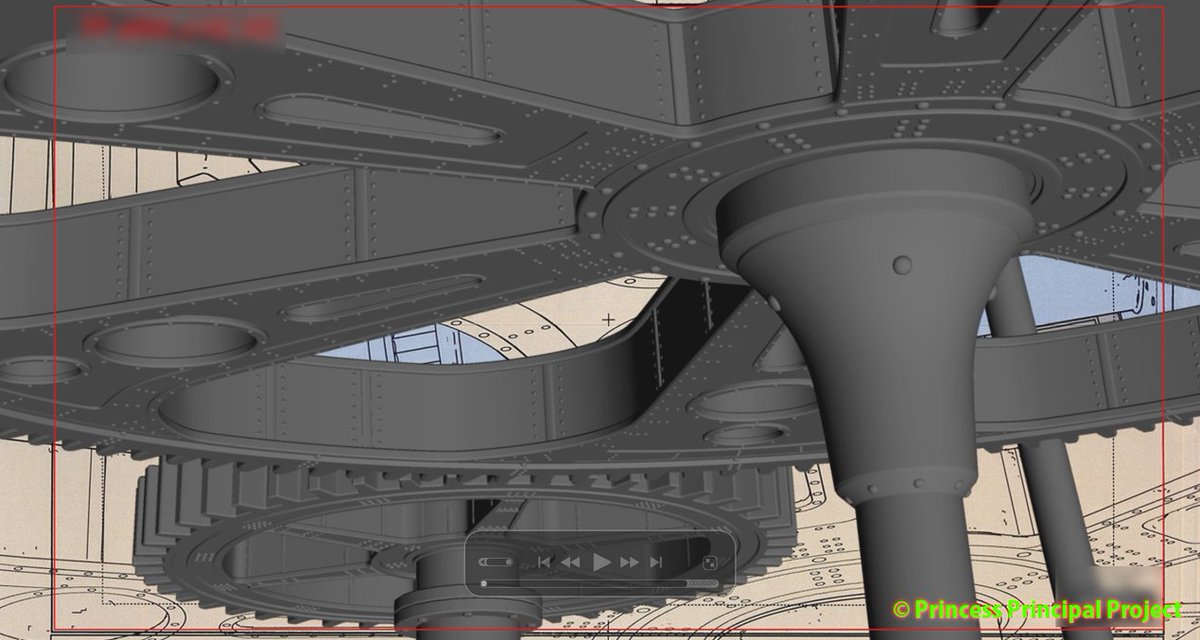Fast-forward the video
The image size is (1200, 640).
click(x=629, y=562)
